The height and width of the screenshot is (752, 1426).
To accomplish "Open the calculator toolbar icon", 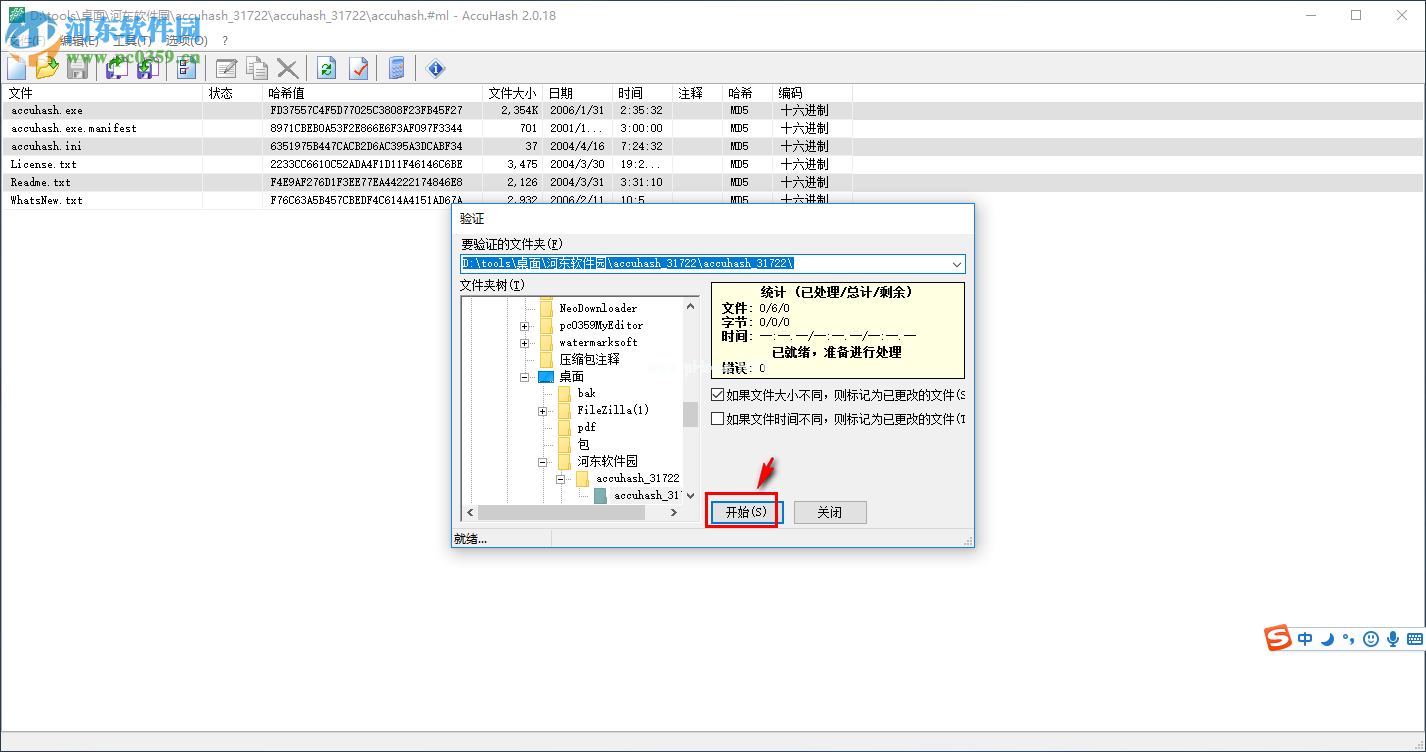I will [397, 68].
